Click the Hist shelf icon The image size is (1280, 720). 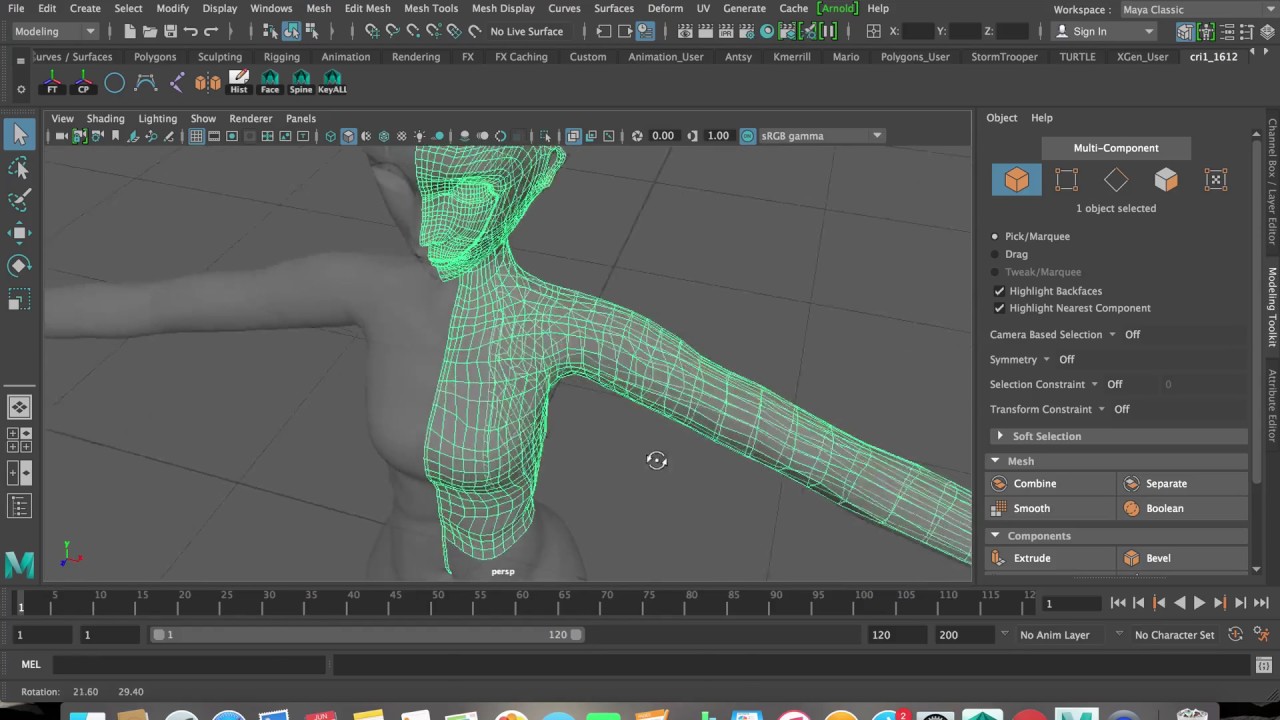coord(238,82)
